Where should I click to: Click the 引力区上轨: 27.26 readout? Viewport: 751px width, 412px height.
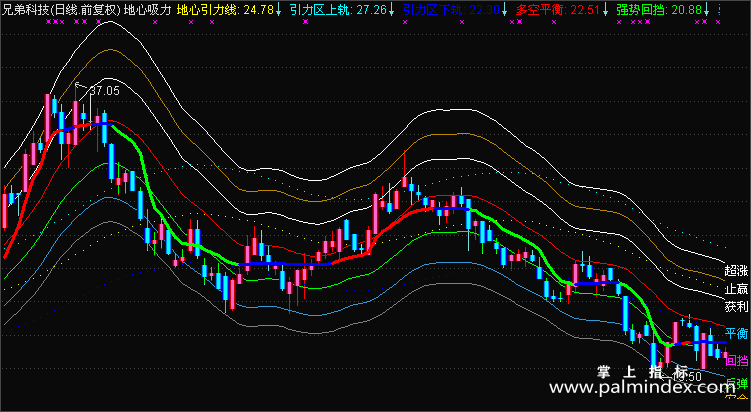pyautogui.click(x=338, y=10)
